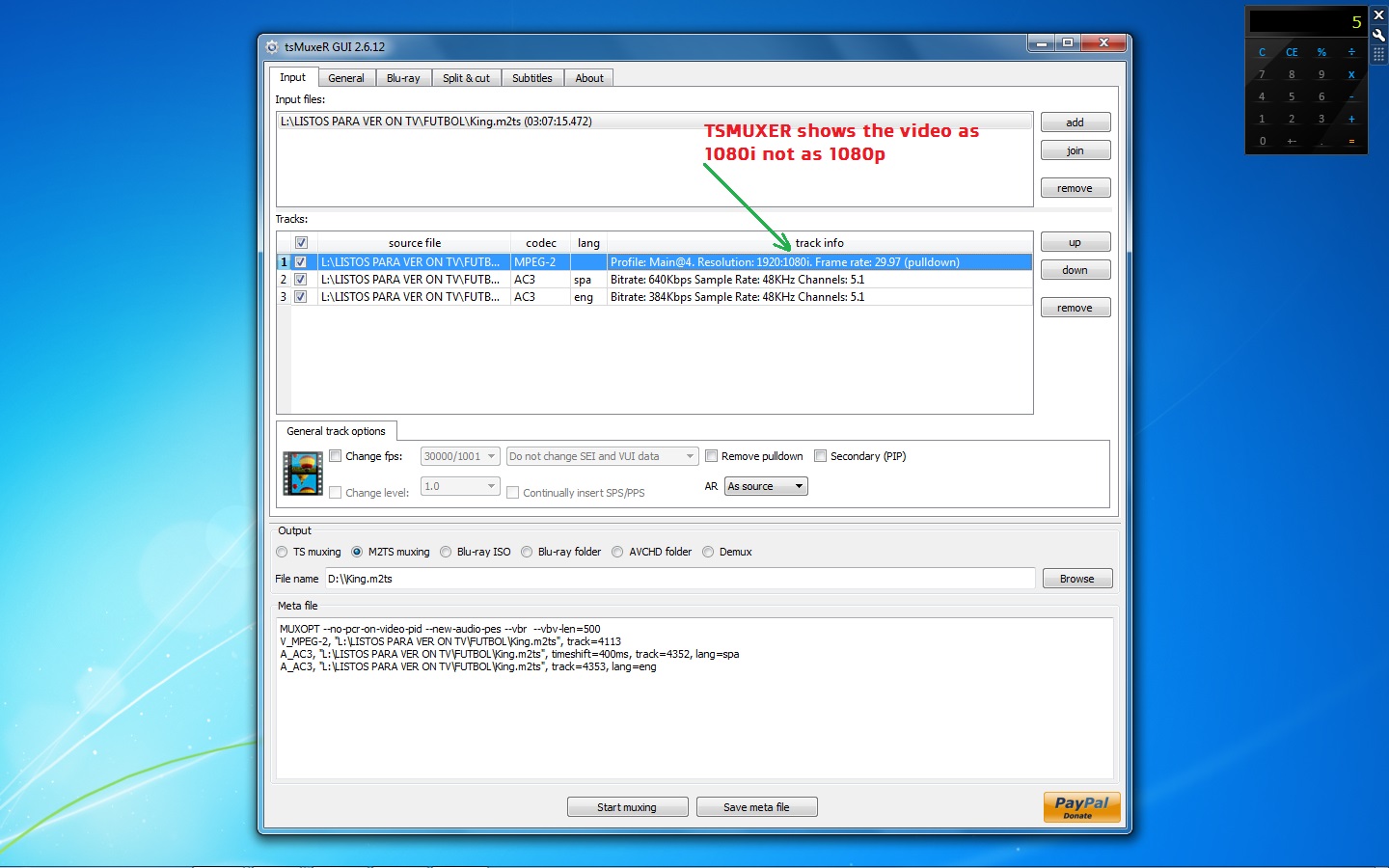Click the video track film-strip icon

coord(303,474)
